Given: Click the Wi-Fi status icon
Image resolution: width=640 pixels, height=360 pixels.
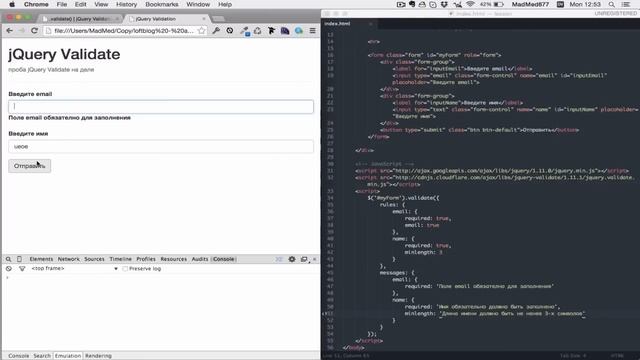Looking at the screenshot, I should pyautogui.click(x=470, y=4).
